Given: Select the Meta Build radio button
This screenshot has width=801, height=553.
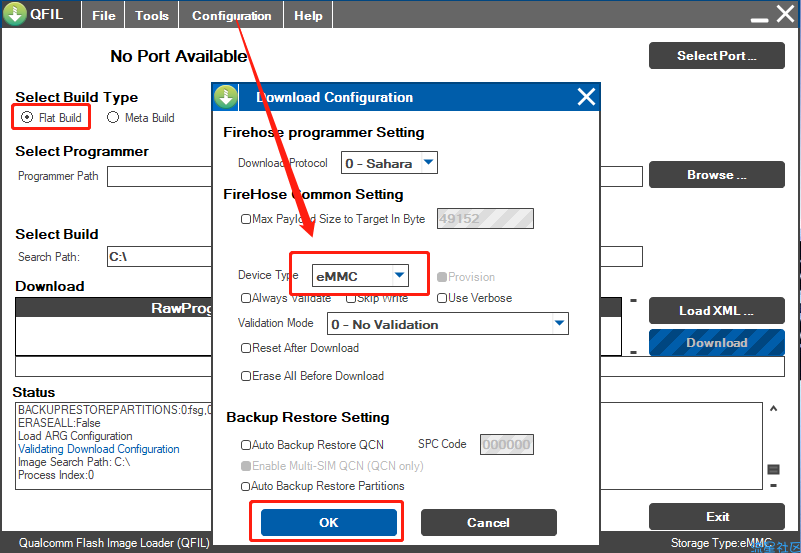Looking at the screenshot, I should [x=113, y=117].
